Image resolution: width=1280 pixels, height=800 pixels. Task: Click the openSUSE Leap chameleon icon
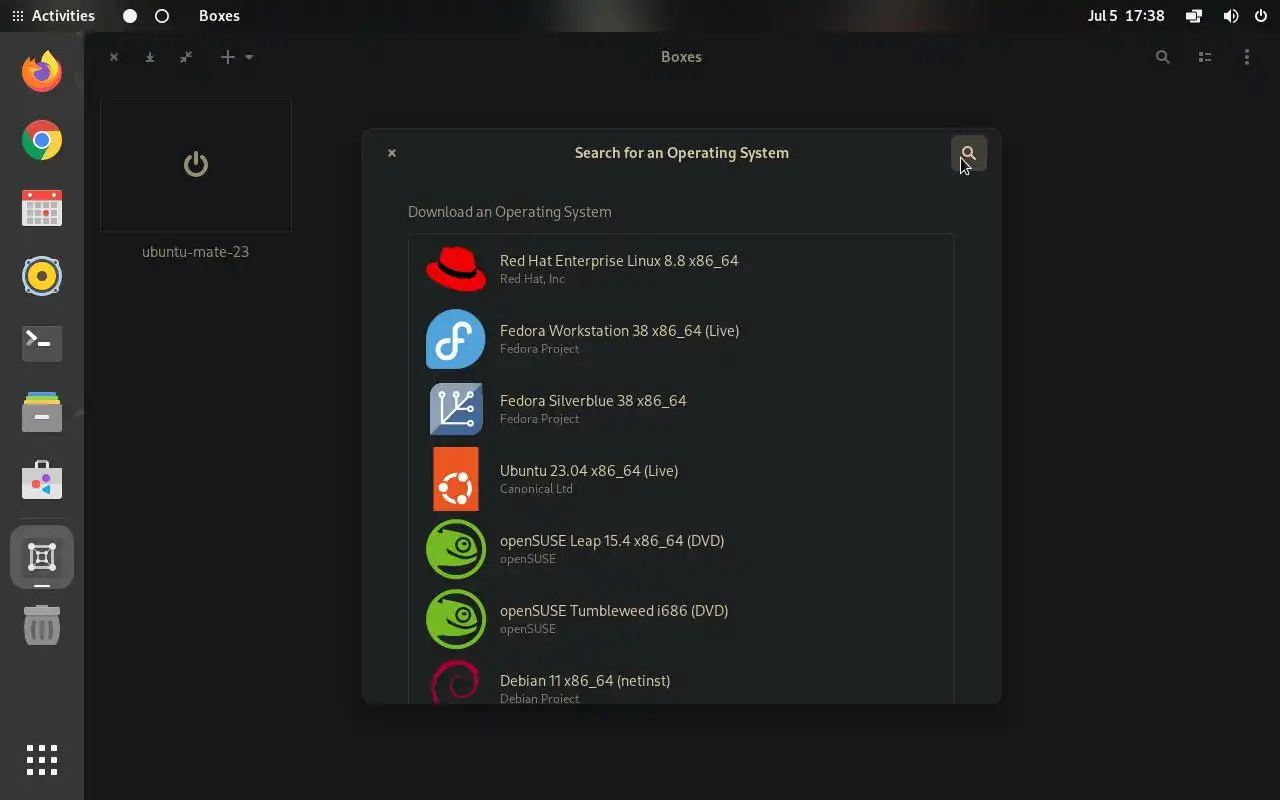(x=456, y=549)
